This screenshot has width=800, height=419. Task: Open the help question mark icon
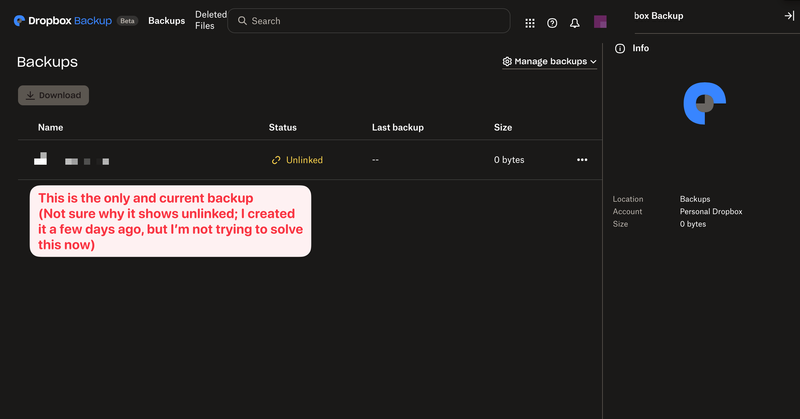click(552, 22)
